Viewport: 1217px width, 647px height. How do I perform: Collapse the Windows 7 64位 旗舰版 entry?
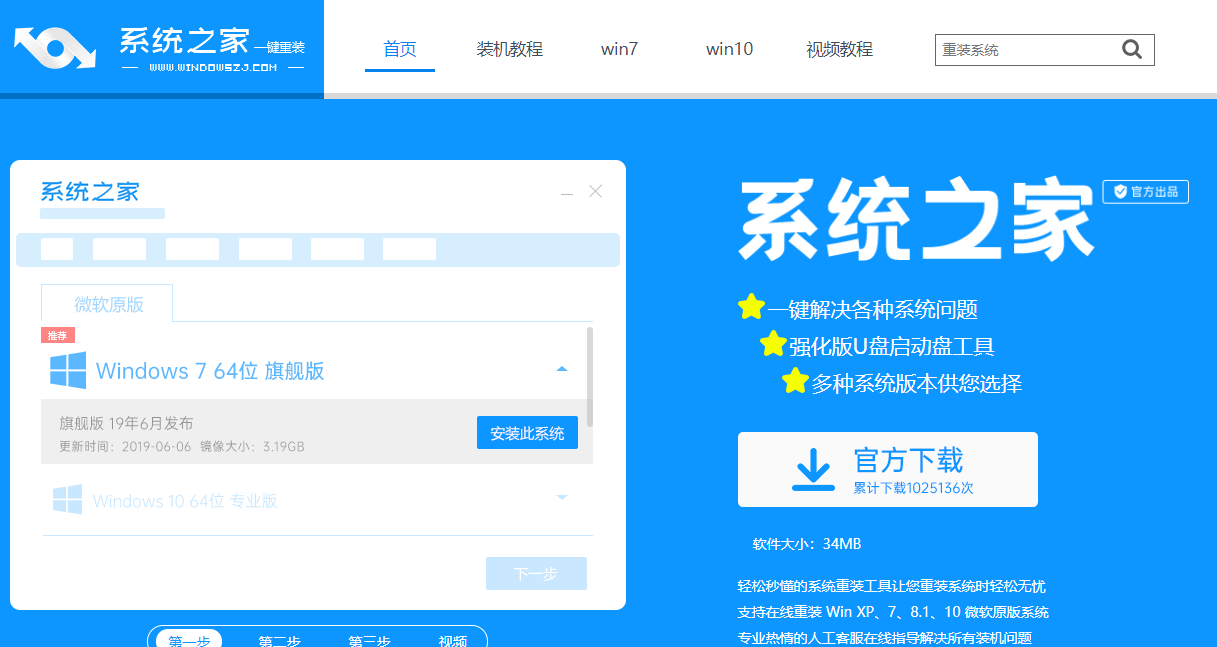click(x=562, y=366)
